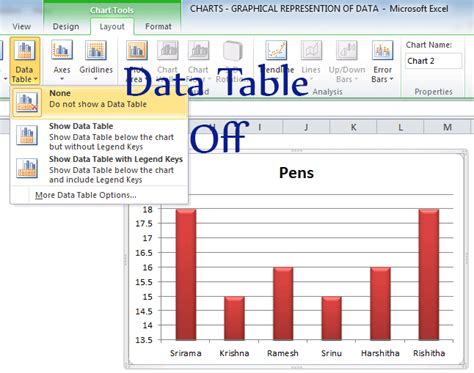The height and width of the screenshot is (373, 474).
Task: Select column header K
Action: (x=353, y=127)
